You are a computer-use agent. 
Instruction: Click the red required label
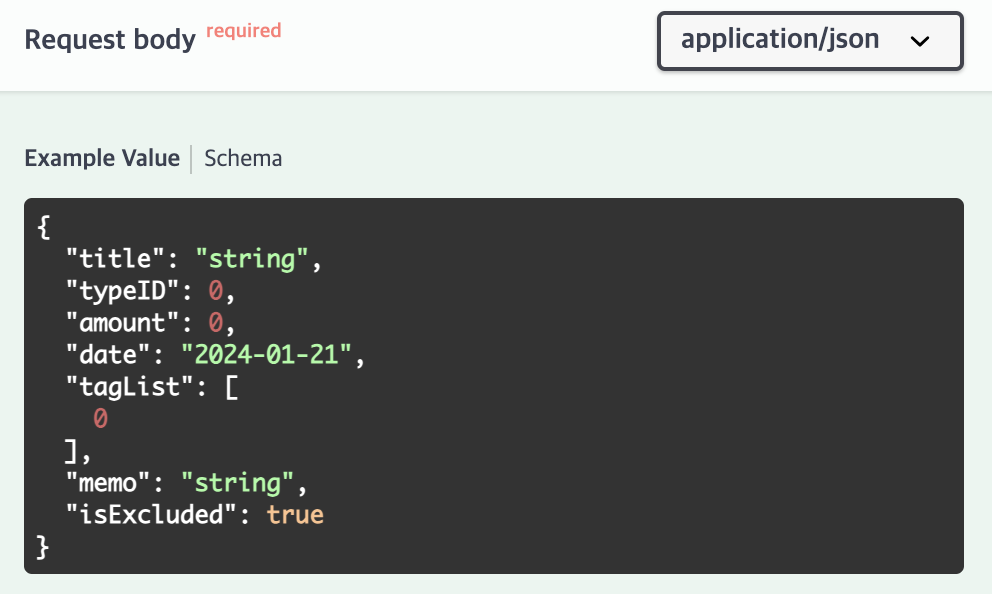coord(242,30)
